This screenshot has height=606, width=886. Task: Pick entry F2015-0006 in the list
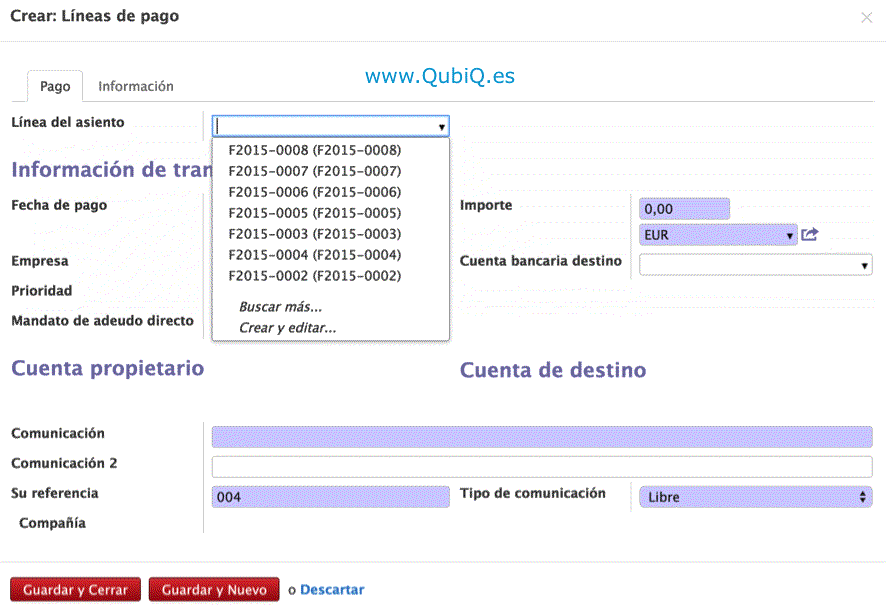pyautogui.click(x=314, y=192)
